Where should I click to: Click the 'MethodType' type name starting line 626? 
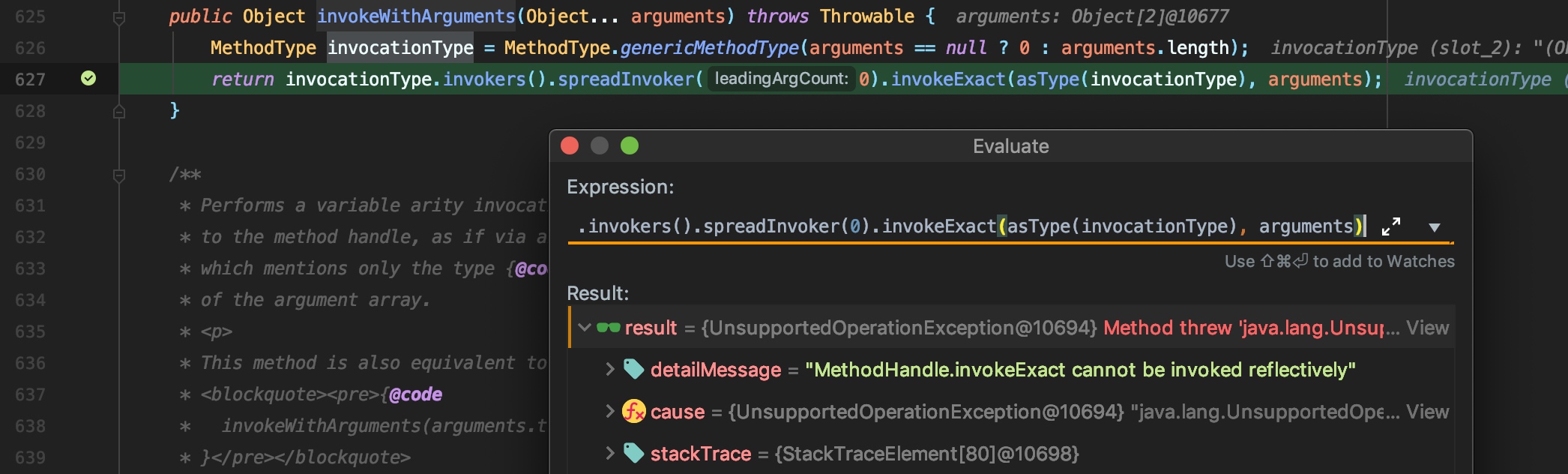pos(263,48)
